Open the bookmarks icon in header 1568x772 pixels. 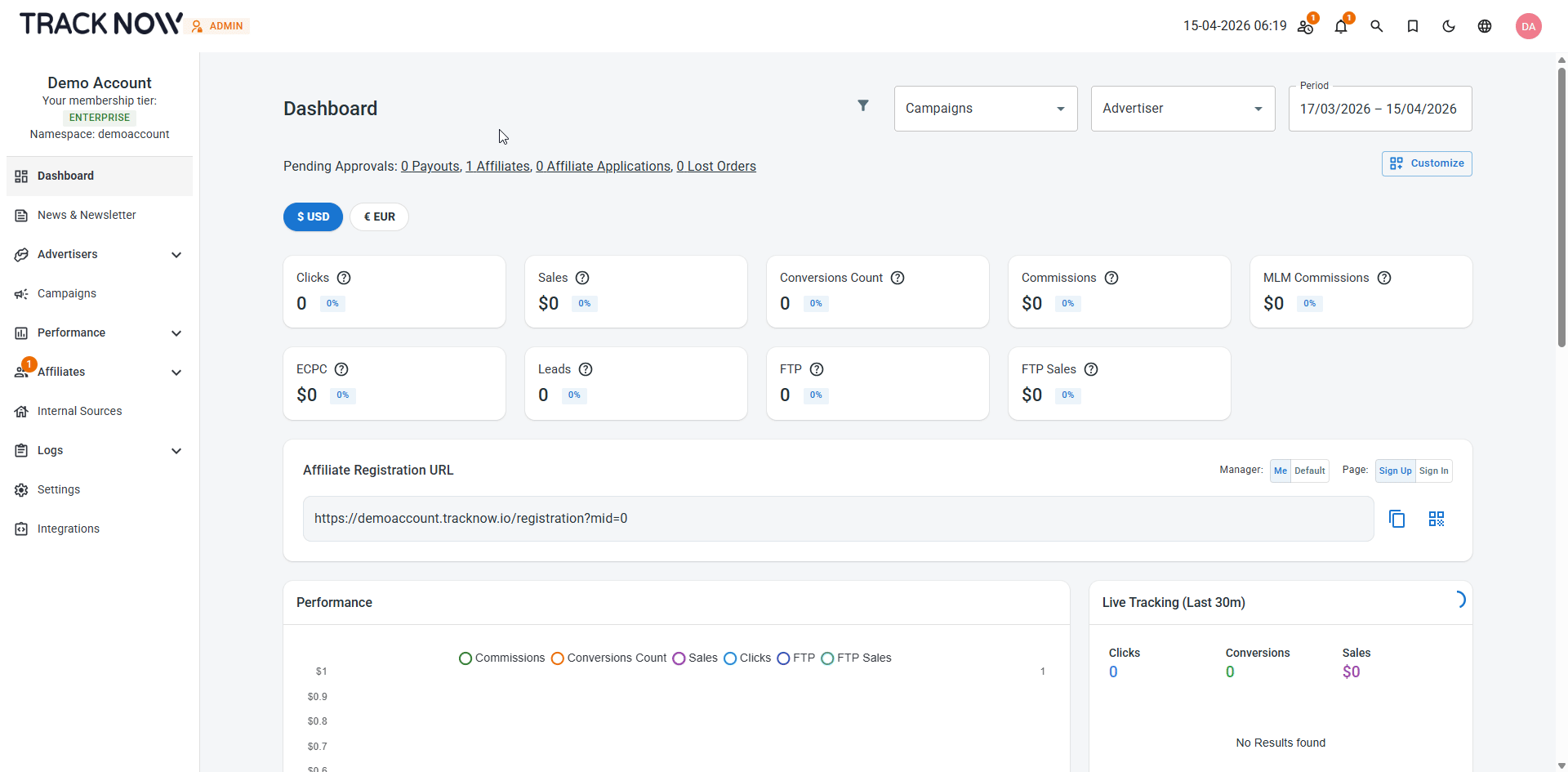[x=1413, y=26]
